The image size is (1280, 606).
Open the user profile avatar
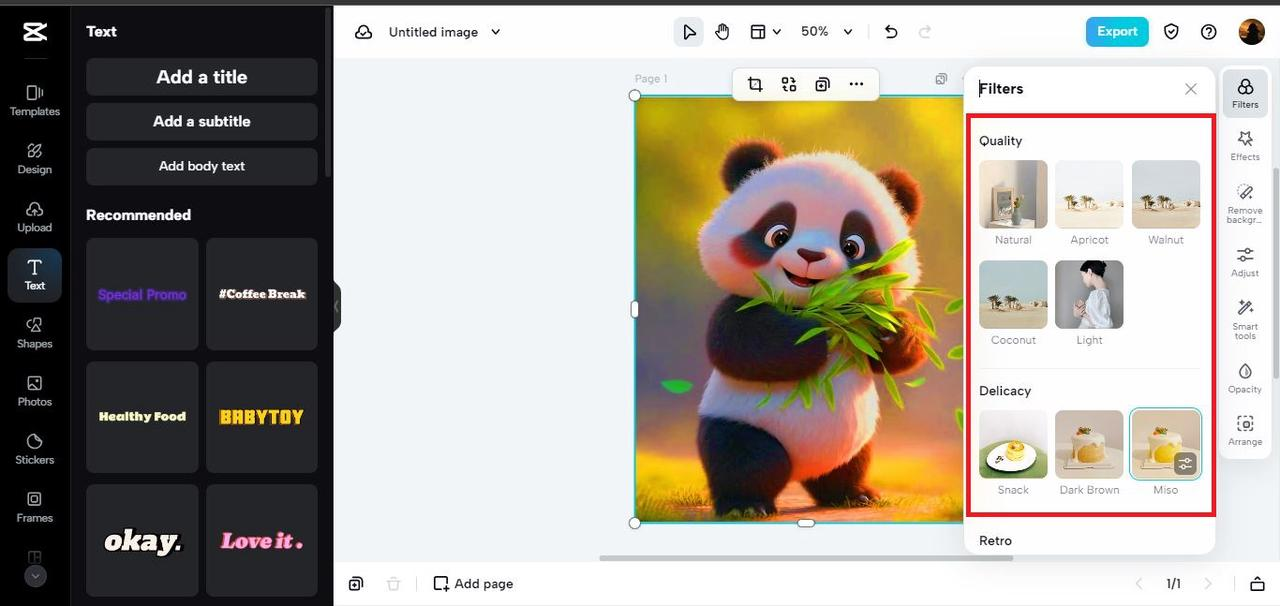pos(1252,32)
